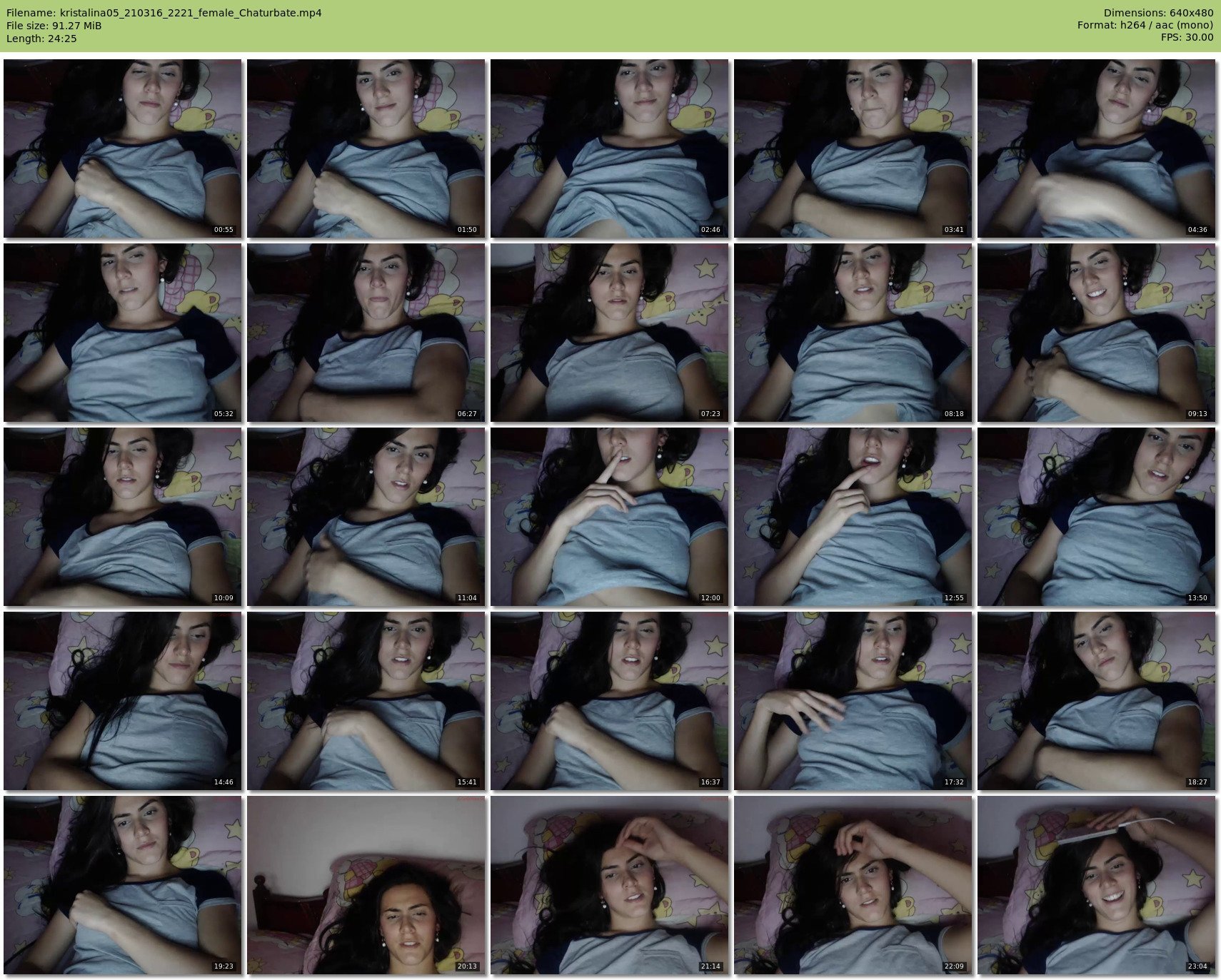Pick the frame marked 12:00
The image size is (1221, 980).
point(609,517)
